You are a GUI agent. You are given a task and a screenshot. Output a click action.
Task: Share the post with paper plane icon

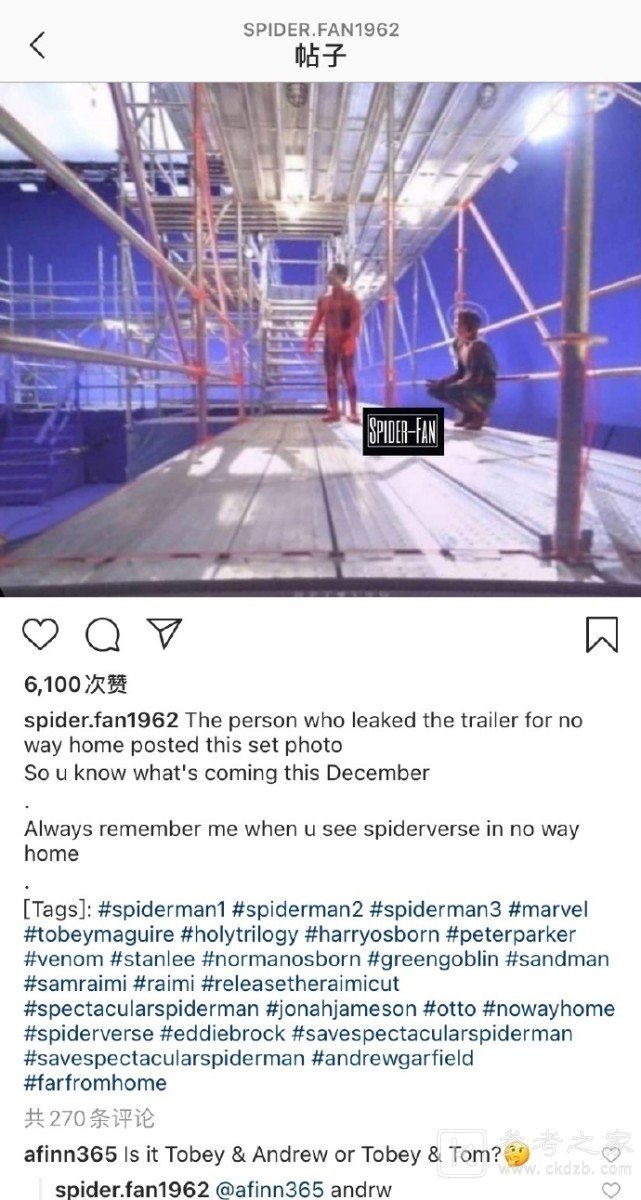pyautogui.click(x=164, y=633)
